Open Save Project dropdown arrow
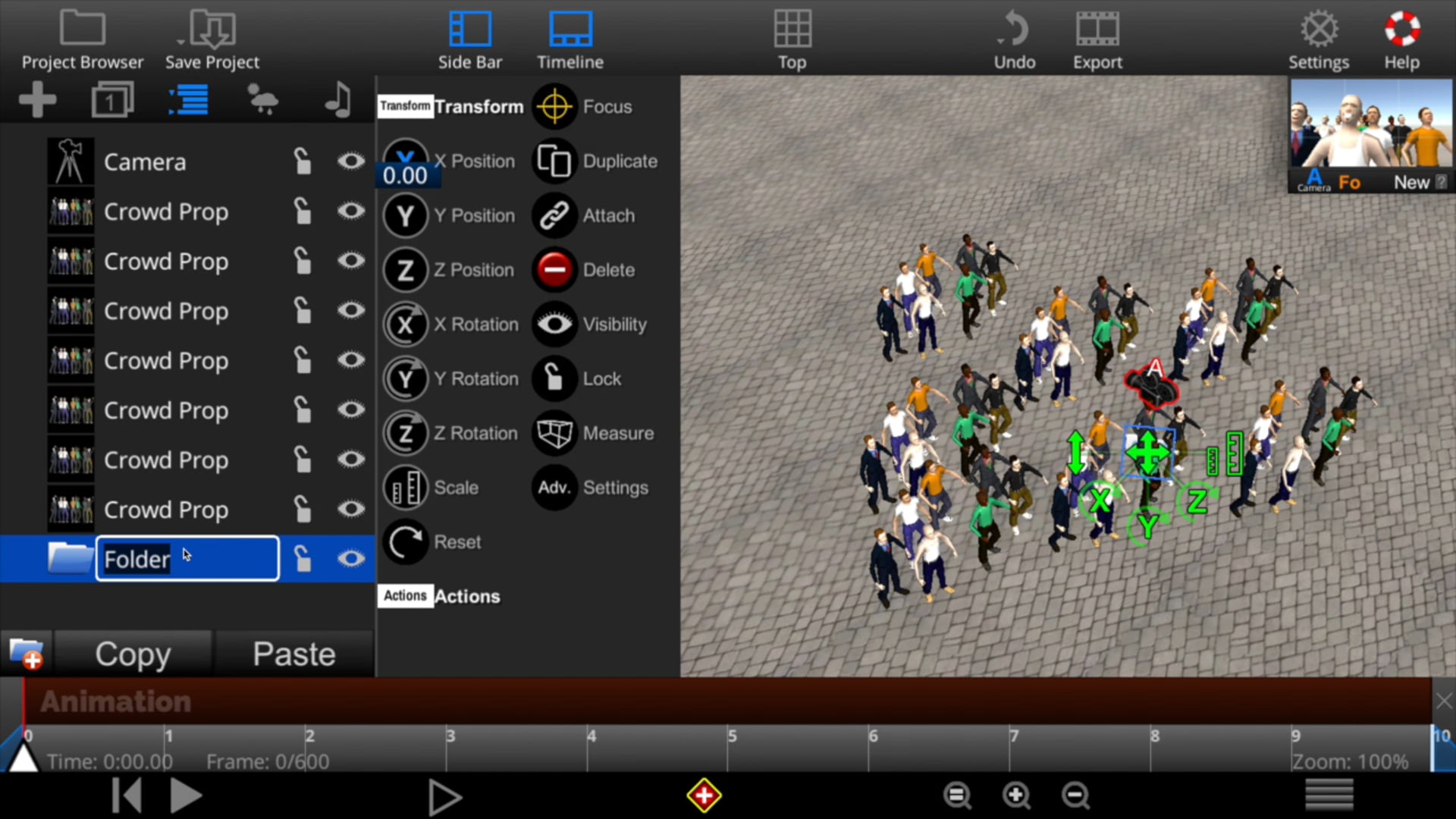The height and width of the screenshot is (819, 1456). coord(180,42)
